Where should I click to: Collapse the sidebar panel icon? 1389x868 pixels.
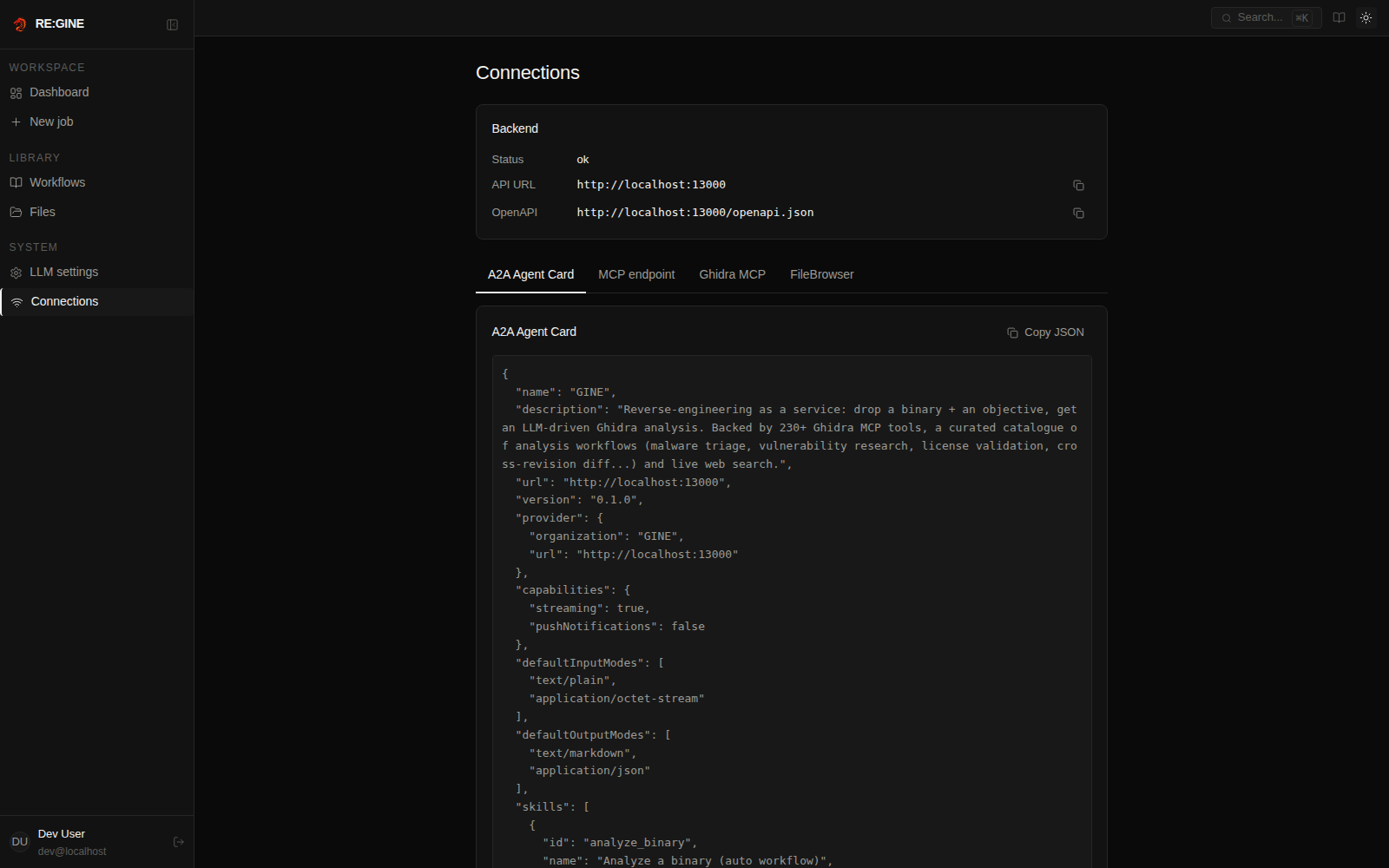[172, 24]
